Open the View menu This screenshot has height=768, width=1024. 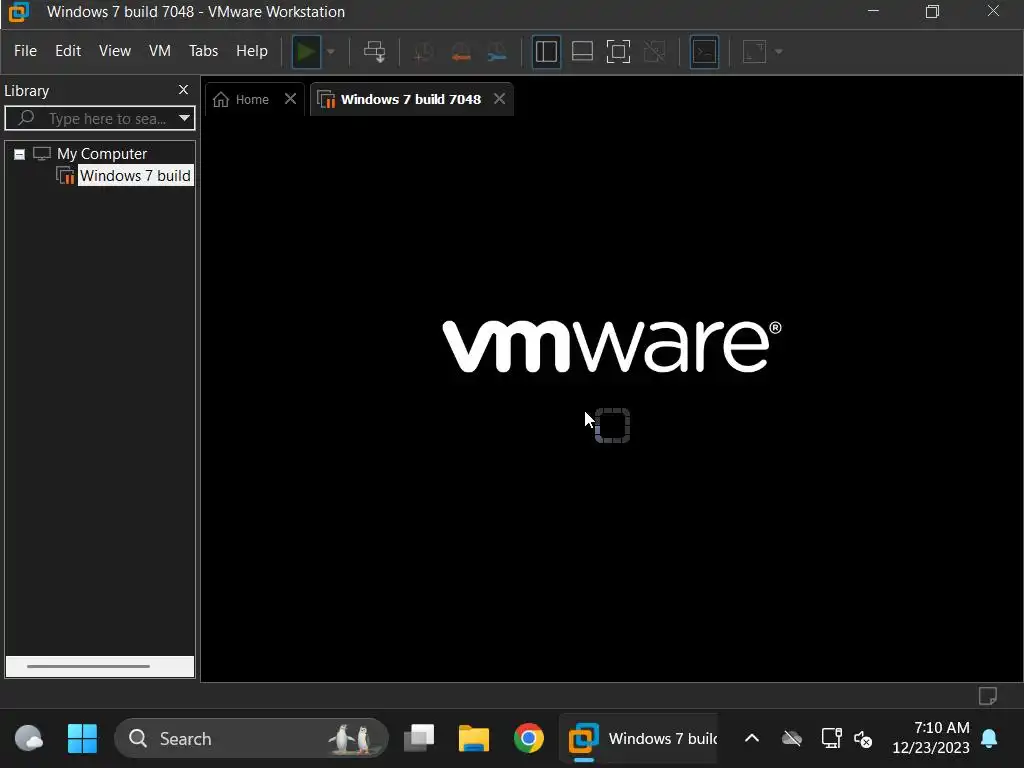[115, 51]
